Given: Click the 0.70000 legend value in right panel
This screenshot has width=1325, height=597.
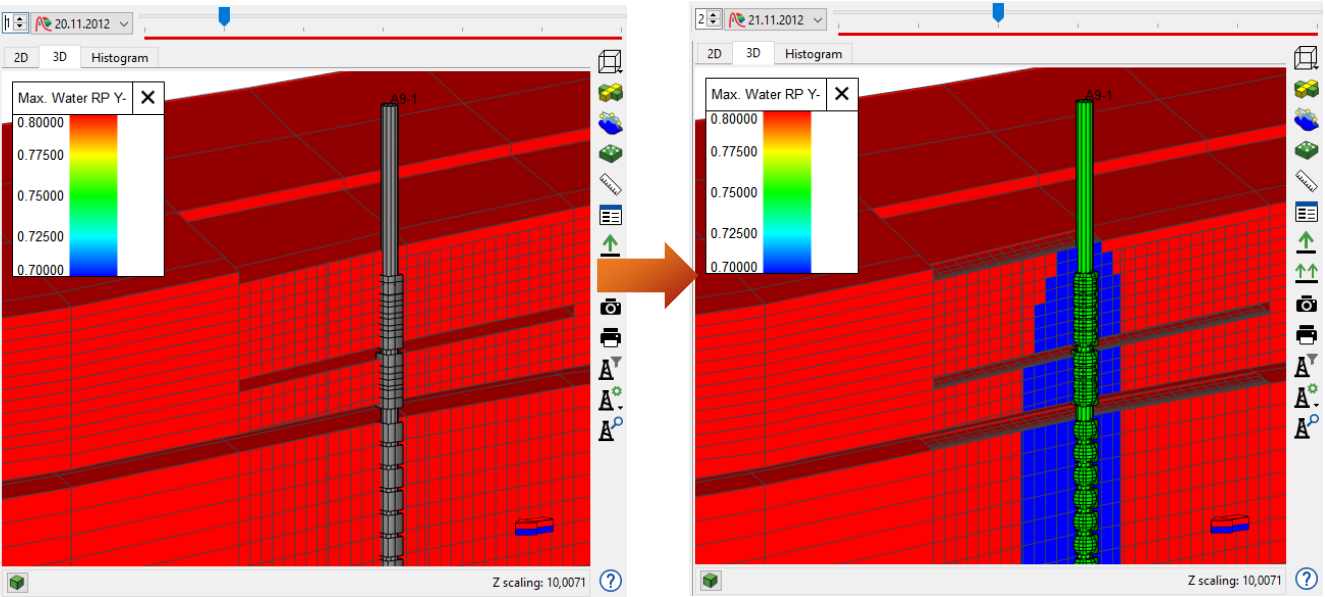Looking at the screenshot, I should (x=733, y=267).
